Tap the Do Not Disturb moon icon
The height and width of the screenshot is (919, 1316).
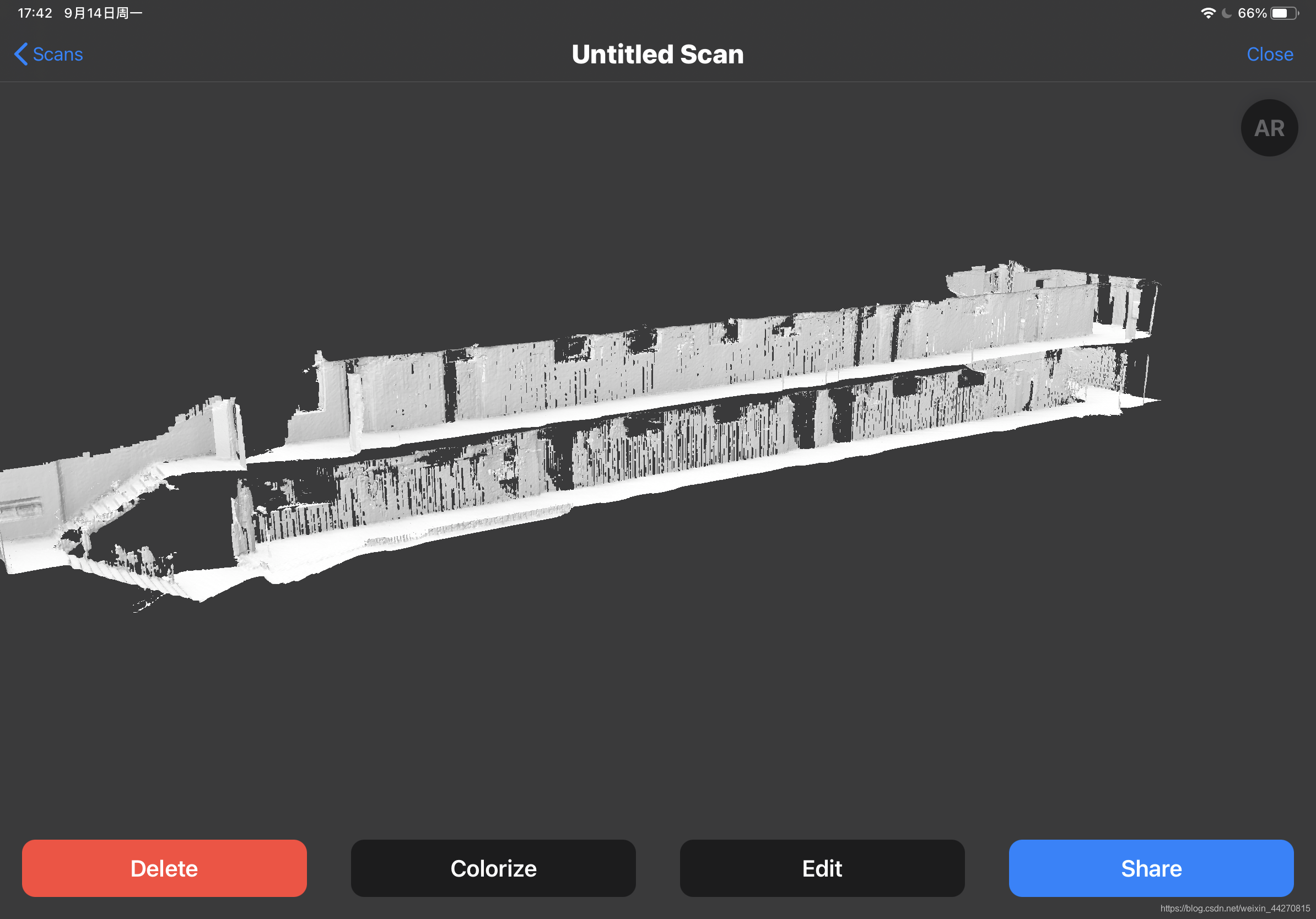click(x=1226, y=13)
